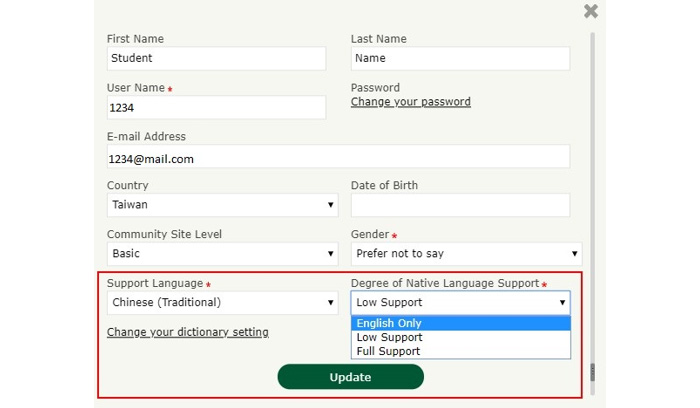Focus the User Name field containing 1234
This screenshot has width=700, height=408.
[x=216, y=108]
